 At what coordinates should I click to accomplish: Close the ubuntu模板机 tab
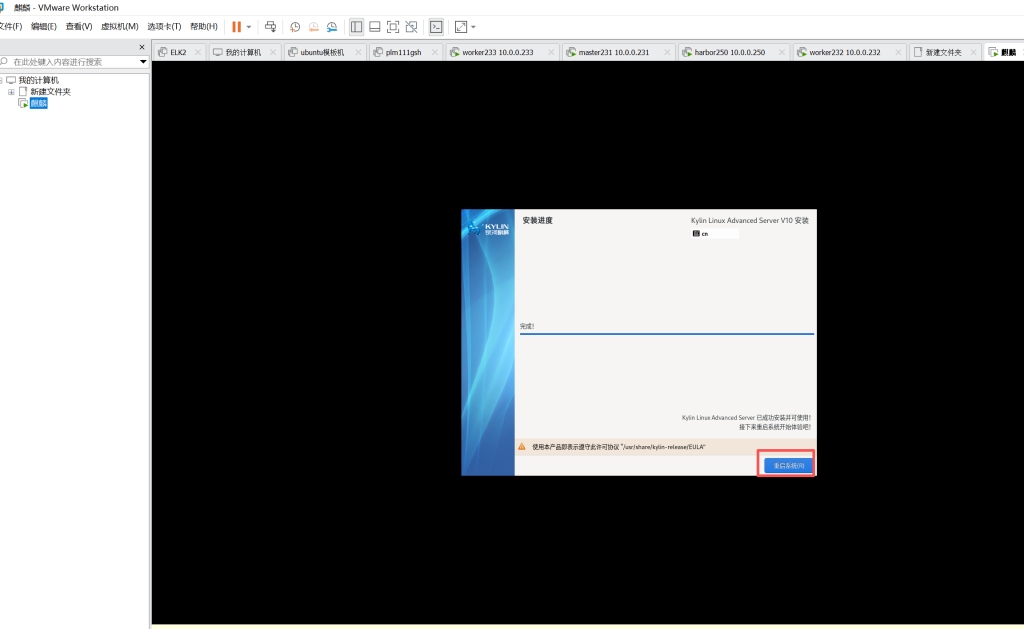(358, 52)
